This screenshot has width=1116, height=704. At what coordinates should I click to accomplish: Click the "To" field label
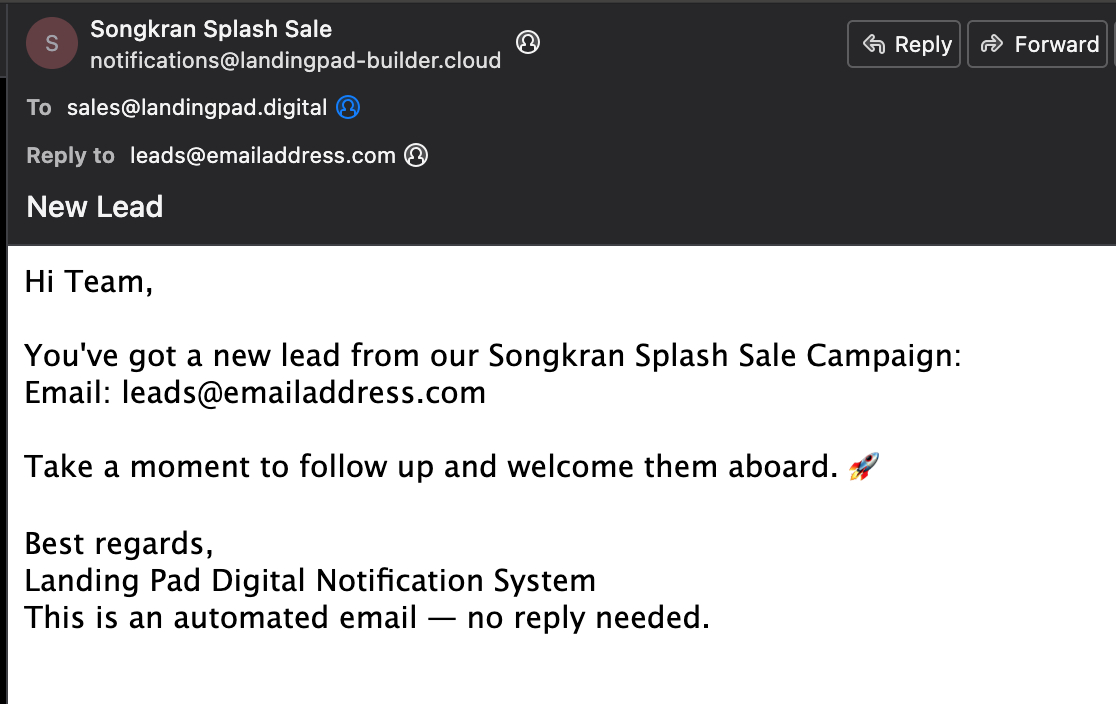pyautogui.click(x=39, y=107)
